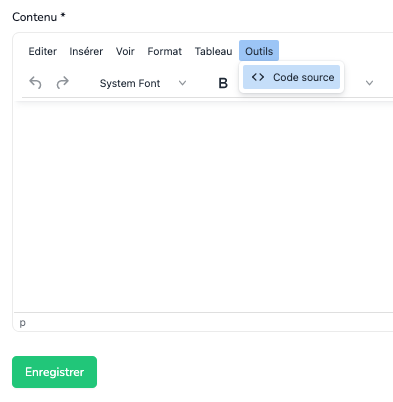Click the green Enregistrer button
The image size is (393, 402).
(54, 372)
